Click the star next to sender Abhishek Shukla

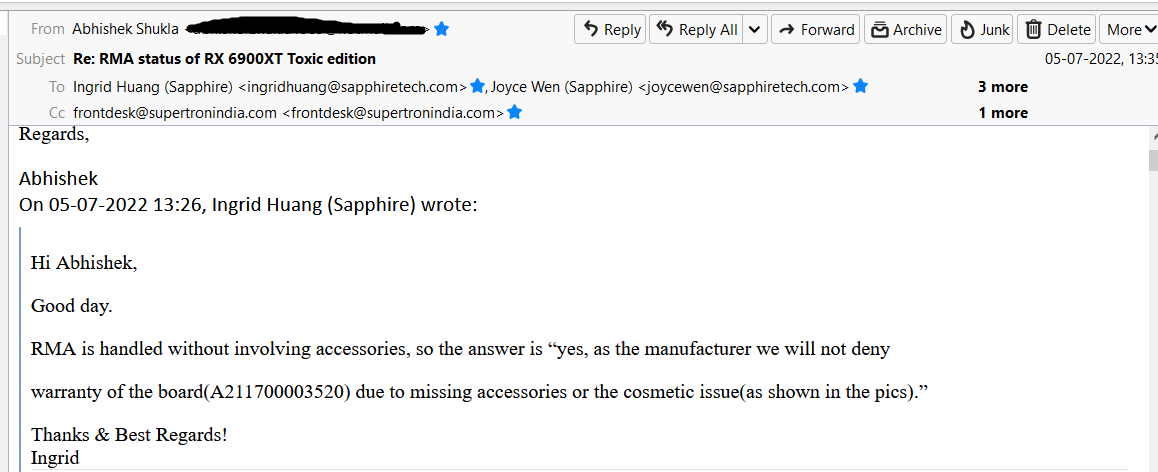tap(441, 29)
